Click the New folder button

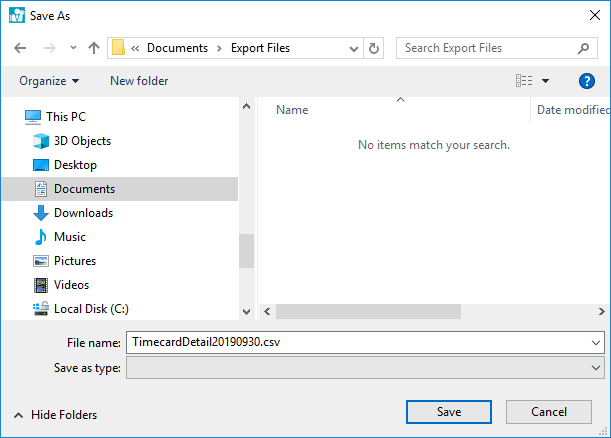[139, 81]
